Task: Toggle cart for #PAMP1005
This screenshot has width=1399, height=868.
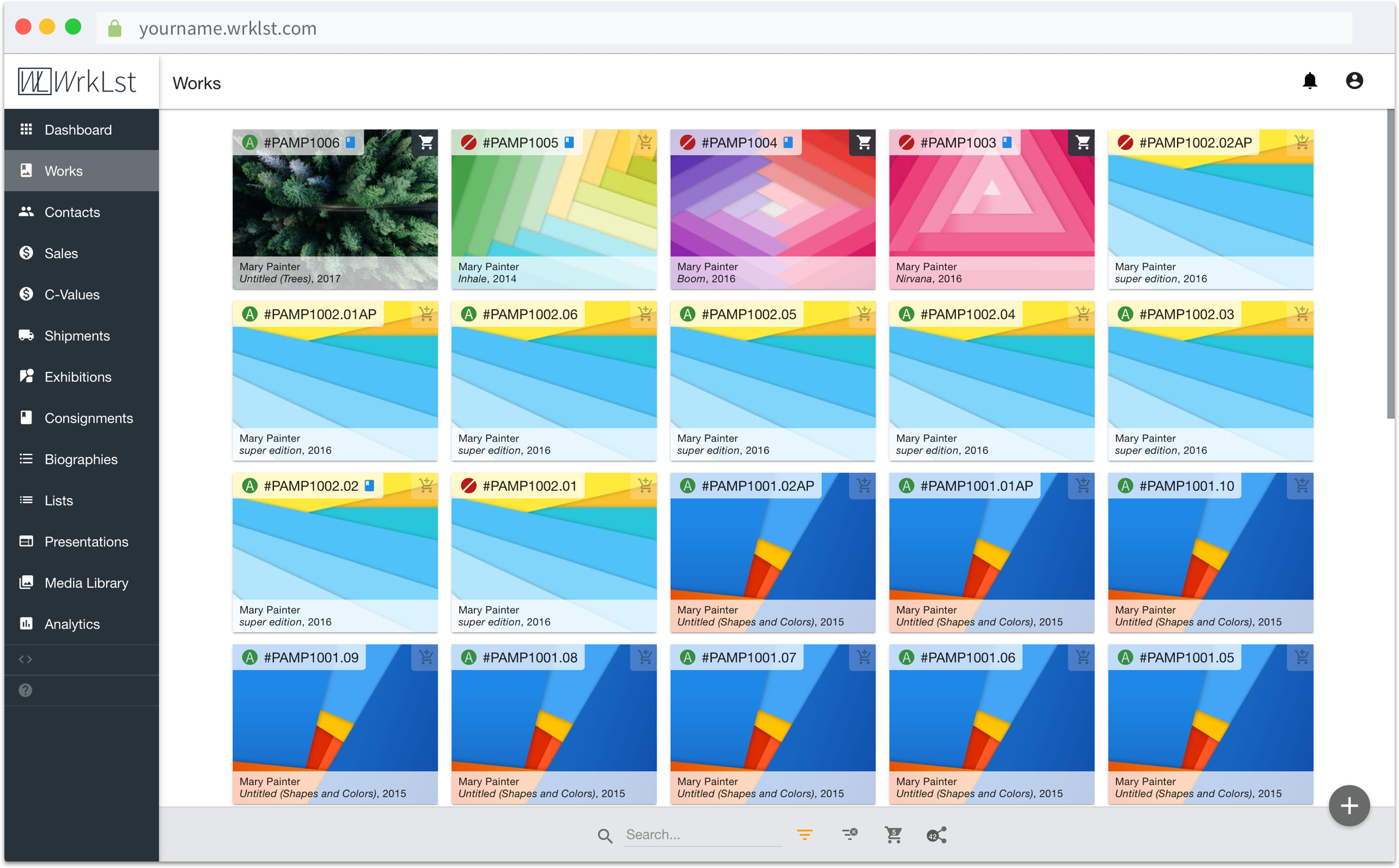Action: [x=644, y=142]
